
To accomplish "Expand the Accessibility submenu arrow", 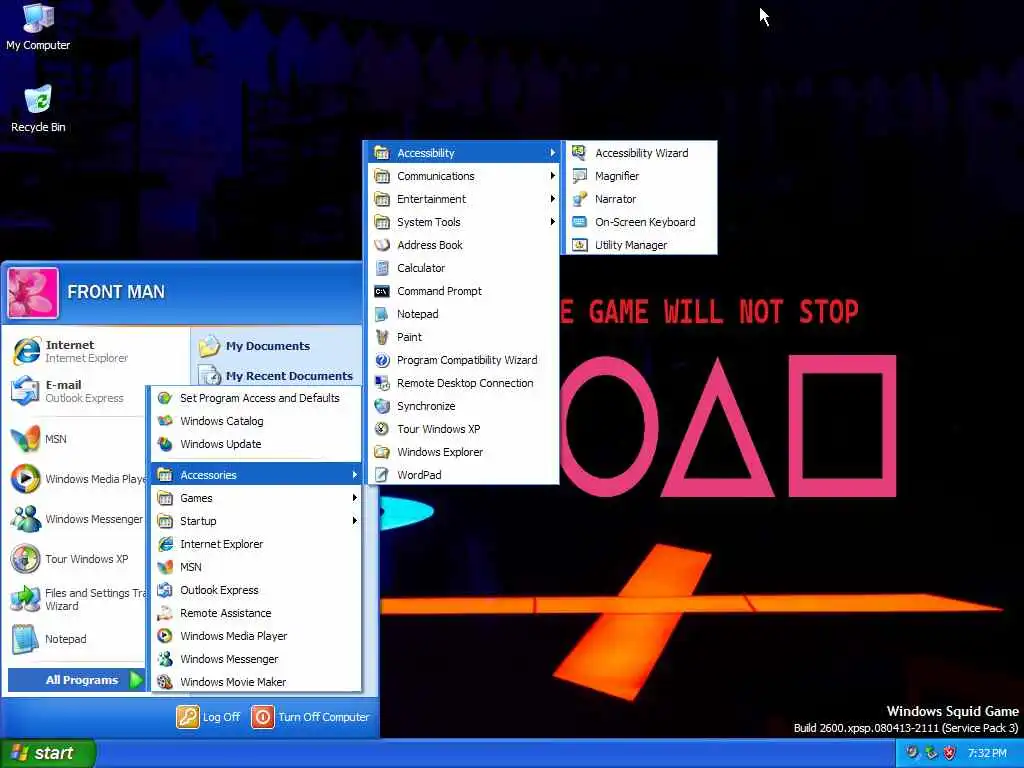I will point(552,153).
